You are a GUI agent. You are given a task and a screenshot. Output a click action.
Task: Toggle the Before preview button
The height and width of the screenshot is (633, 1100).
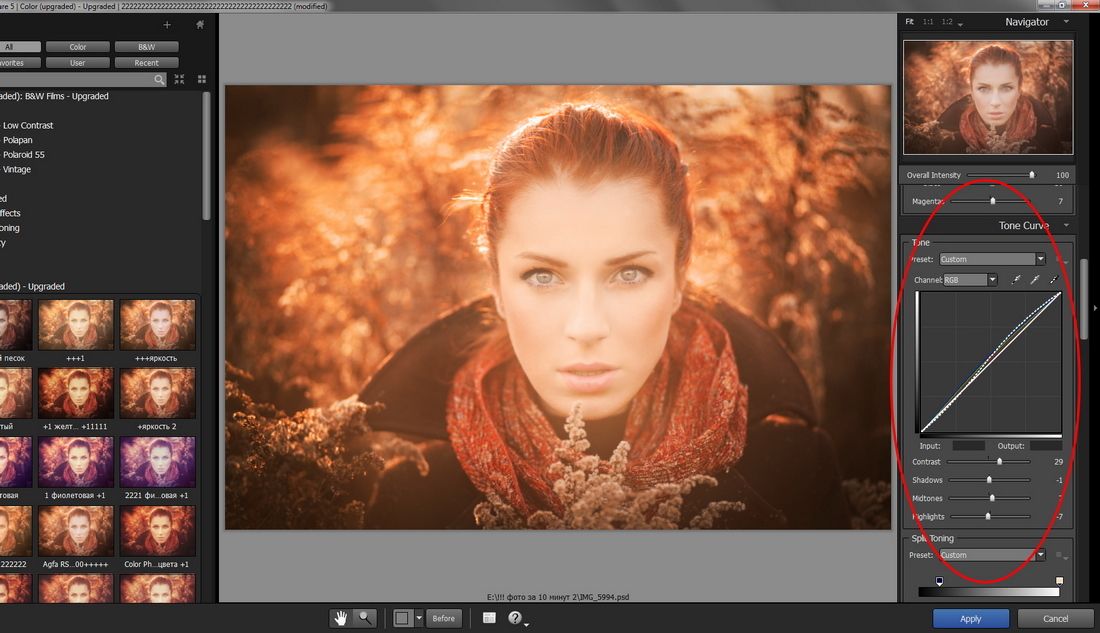(x=444, y=618)
